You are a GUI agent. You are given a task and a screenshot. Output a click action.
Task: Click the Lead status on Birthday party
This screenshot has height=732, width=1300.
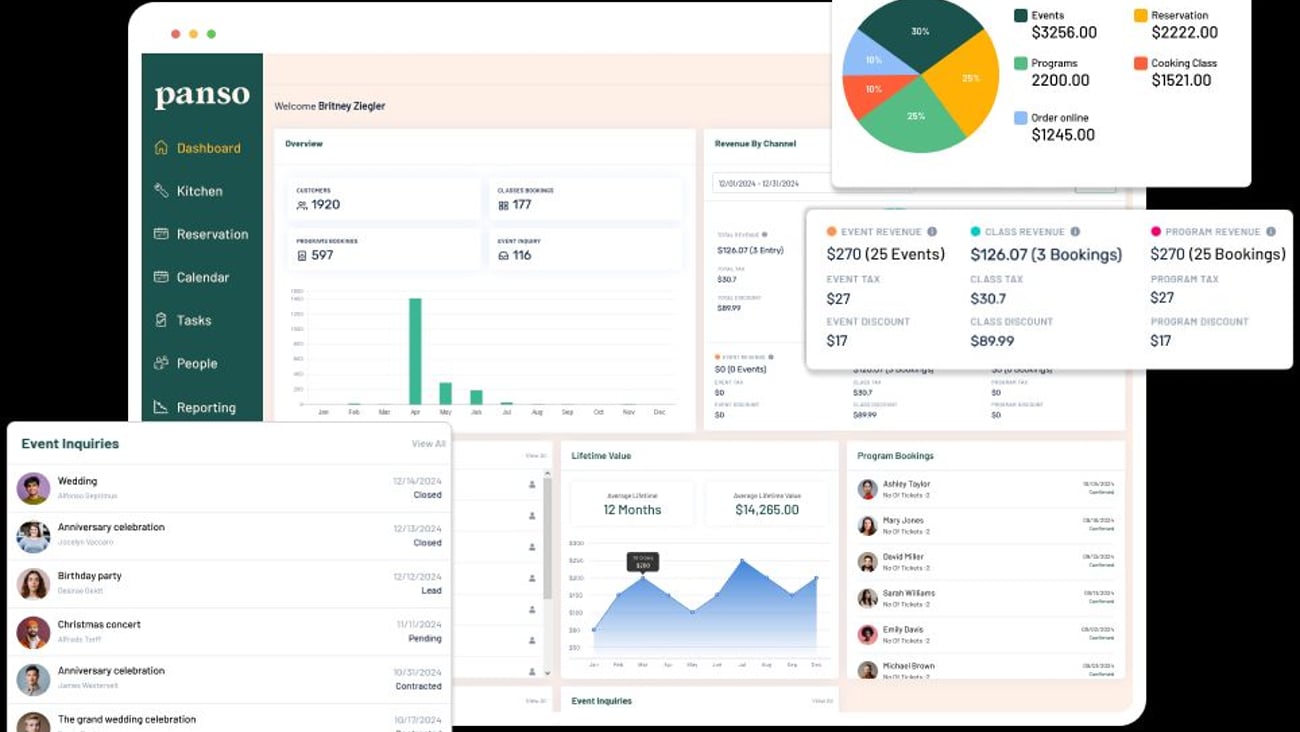[431, 591]
